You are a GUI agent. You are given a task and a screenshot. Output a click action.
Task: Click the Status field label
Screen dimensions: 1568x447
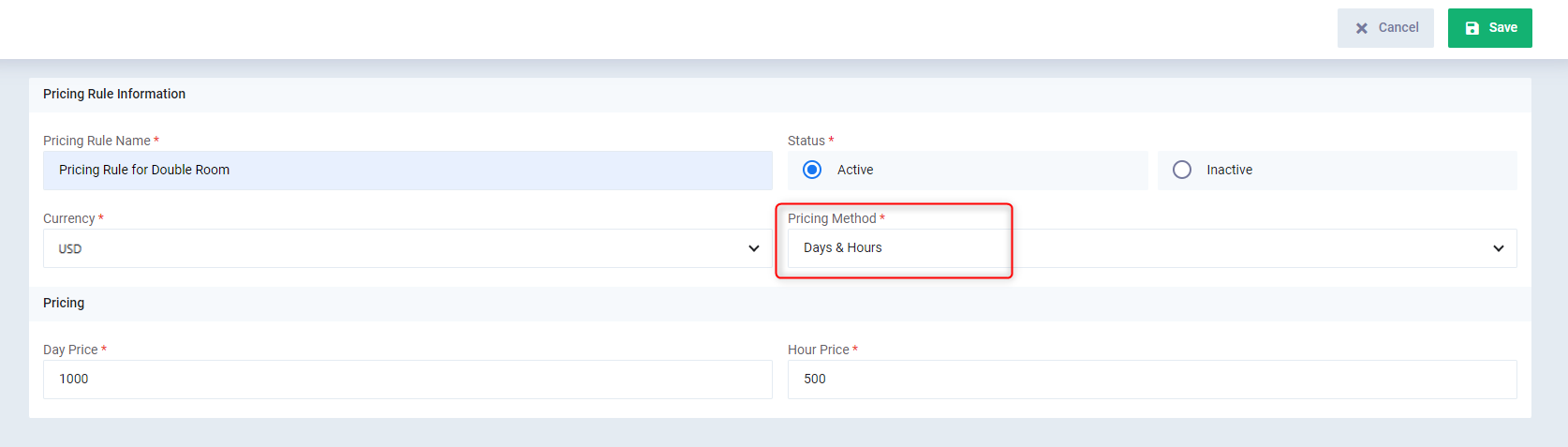(x=806, y=141)
